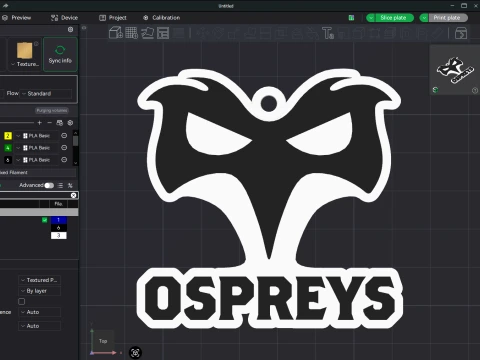480x360 pixels.
Task: Add a filament with the plus icon
Action: [x=40, y=123]
